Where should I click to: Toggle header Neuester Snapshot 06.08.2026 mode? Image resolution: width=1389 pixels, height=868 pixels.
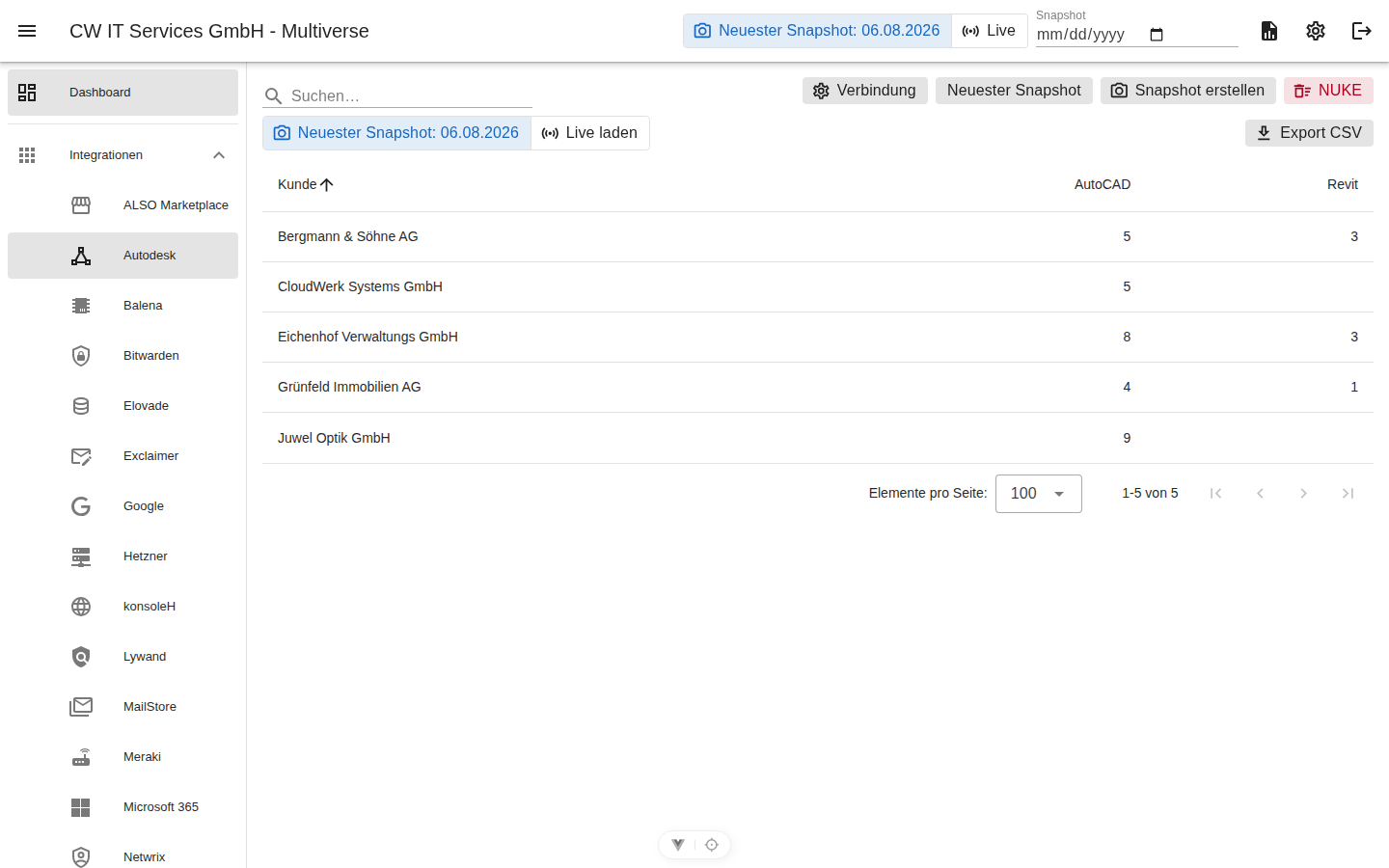point(817,31)
